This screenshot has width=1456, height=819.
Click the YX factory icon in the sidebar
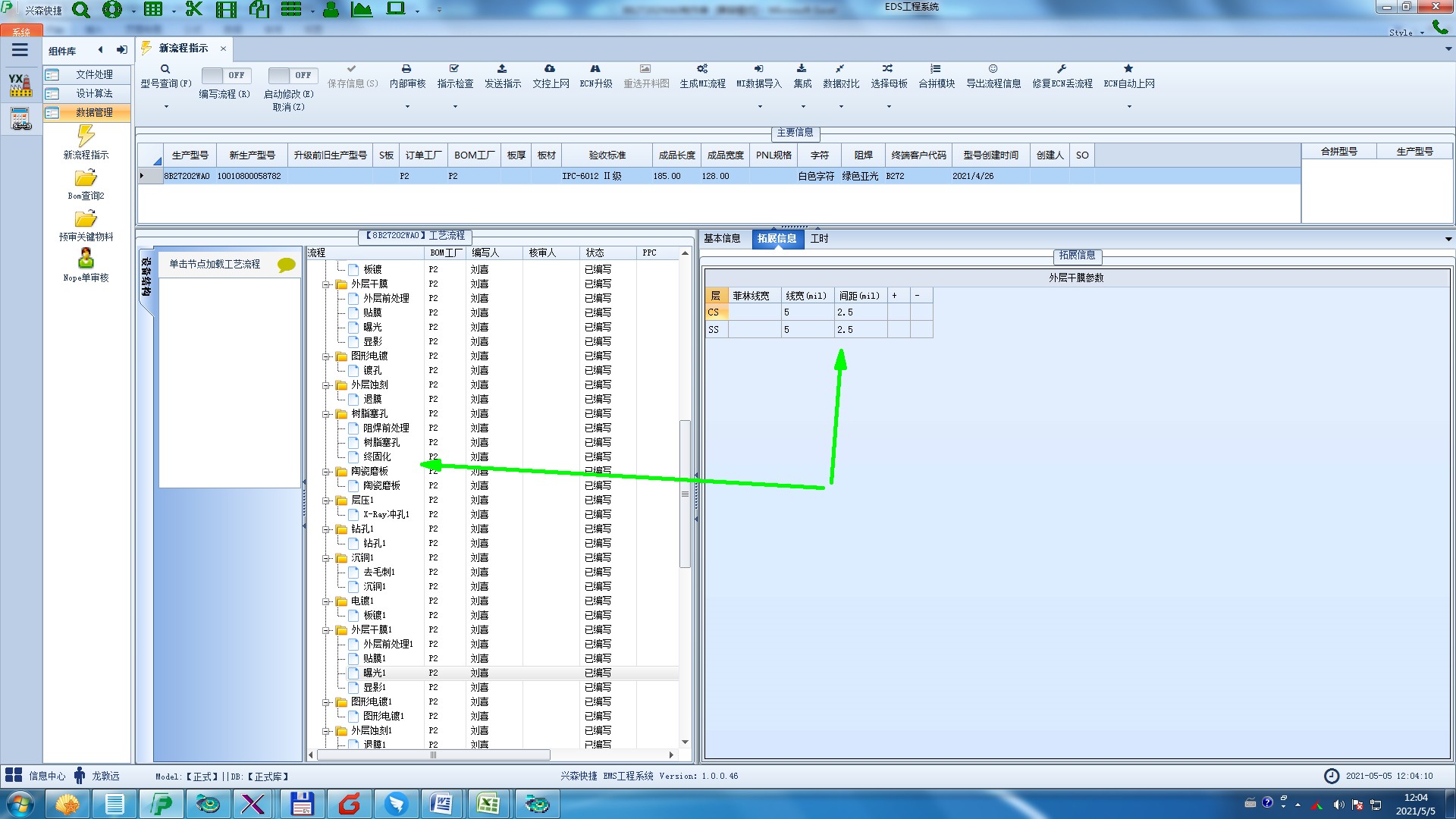click(x=20, y=85)
